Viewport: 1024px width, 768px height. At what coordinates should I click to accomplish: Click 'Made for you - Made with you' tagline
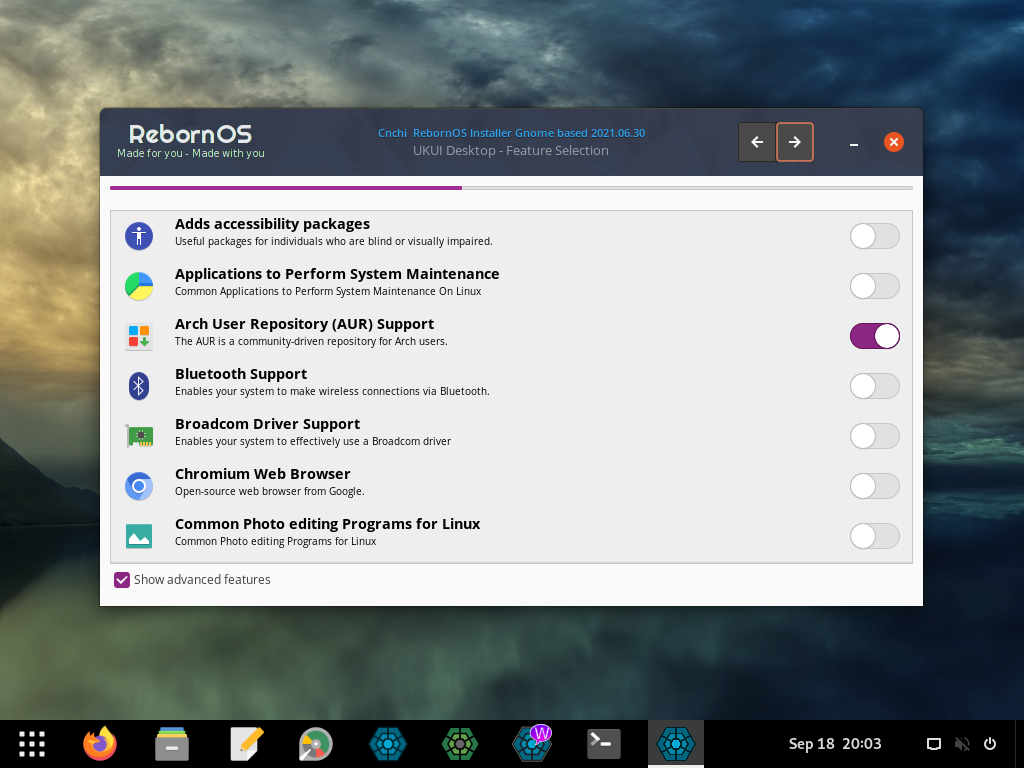(191, 153)
